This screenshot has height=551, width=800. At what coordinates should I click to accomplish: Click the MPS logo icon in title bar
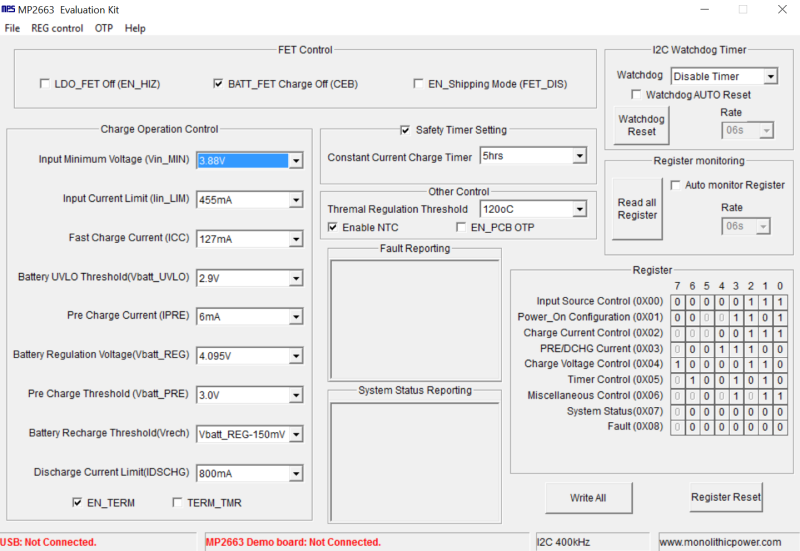[8, 9]
